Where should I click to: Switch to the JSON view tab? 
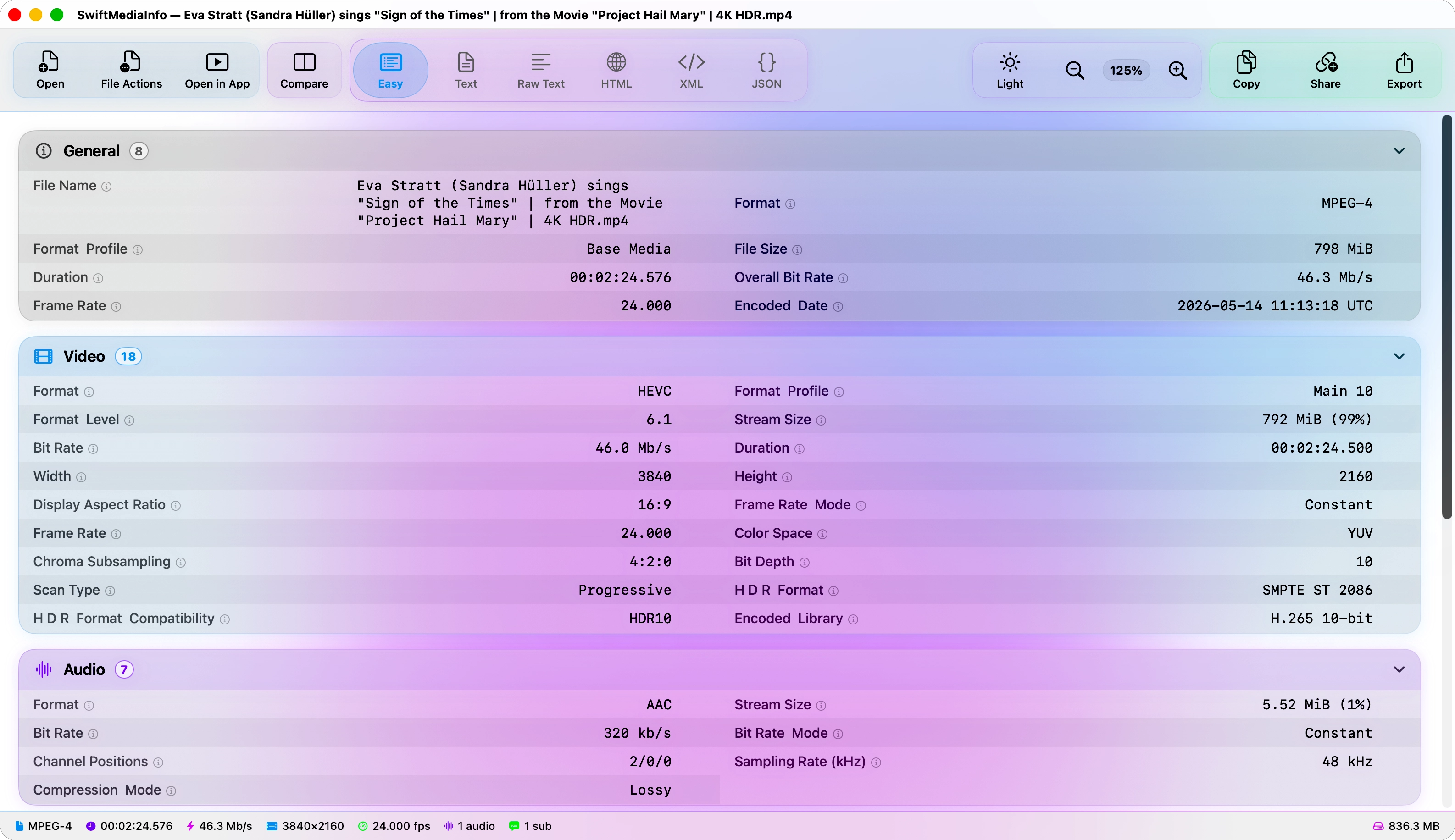point(766,70)
